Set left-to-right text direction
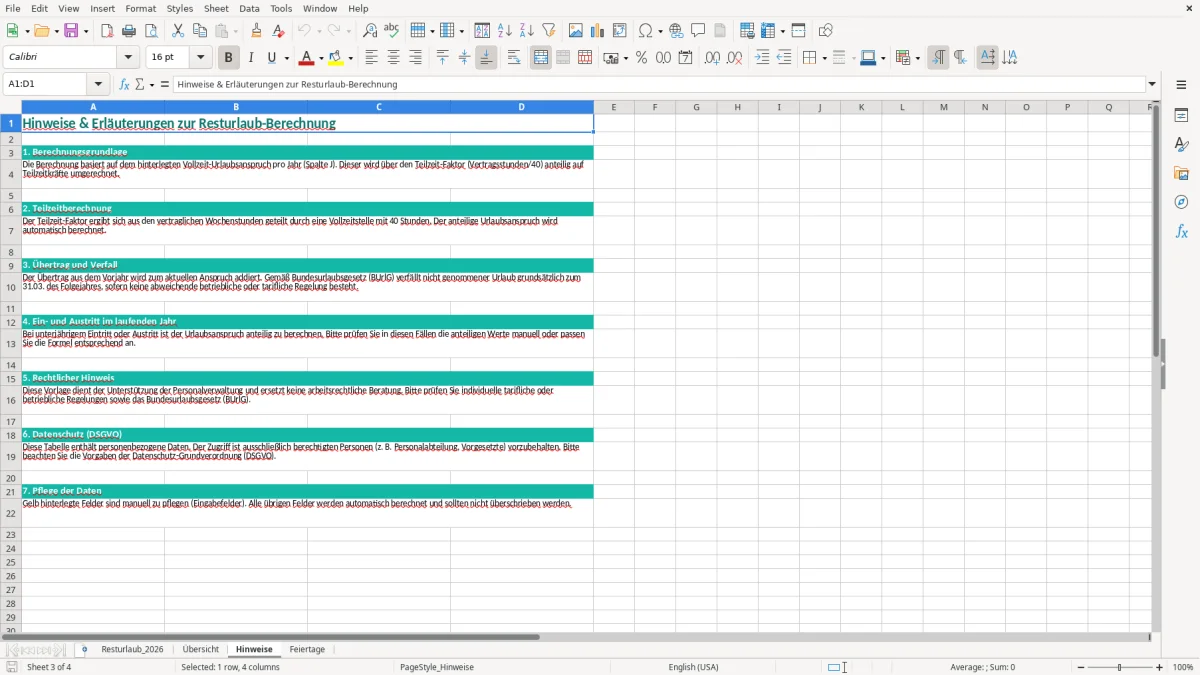Viewport: 1200px width, 675px height. tap(938, 58)
